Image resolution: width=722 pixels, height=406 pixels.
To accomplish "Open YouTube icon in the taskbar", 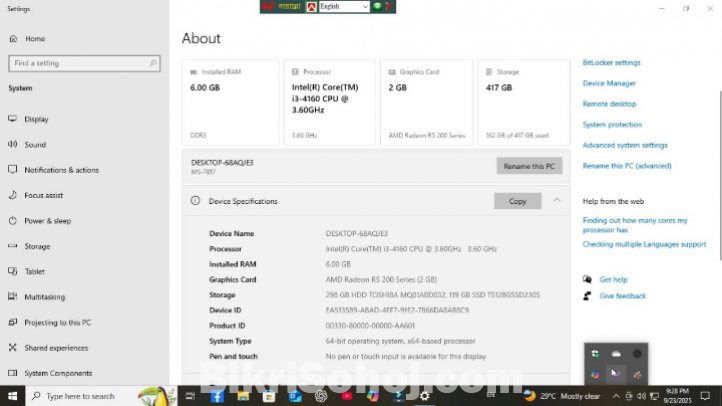I will [x=347, y=396].
